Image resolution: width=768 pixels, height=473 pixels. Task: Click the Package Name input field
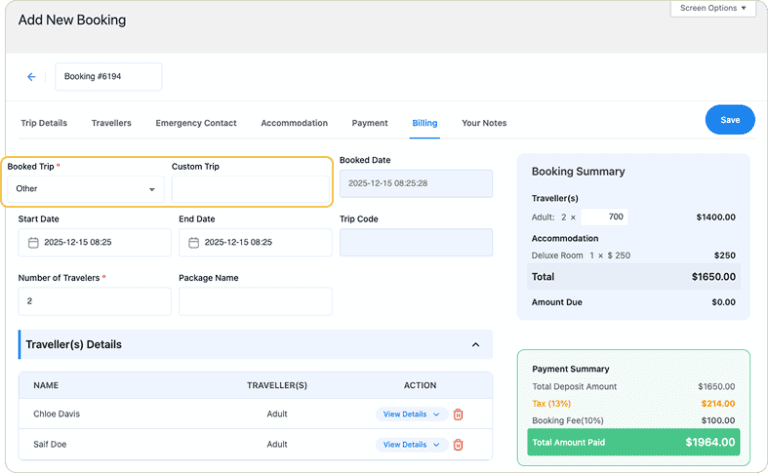[x=255, y=301]
